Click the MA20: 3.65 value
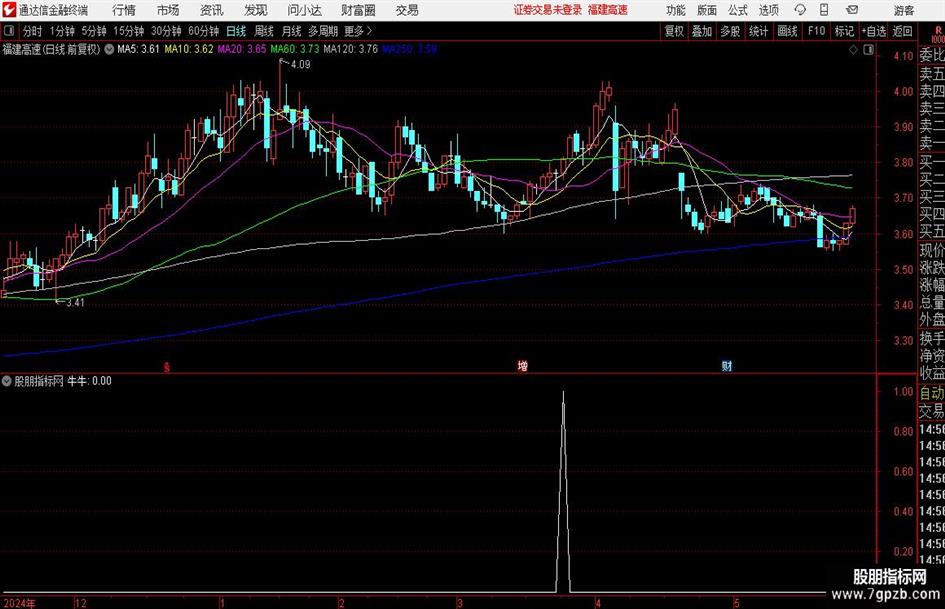945x609 pixels. (x=242, y=49)
